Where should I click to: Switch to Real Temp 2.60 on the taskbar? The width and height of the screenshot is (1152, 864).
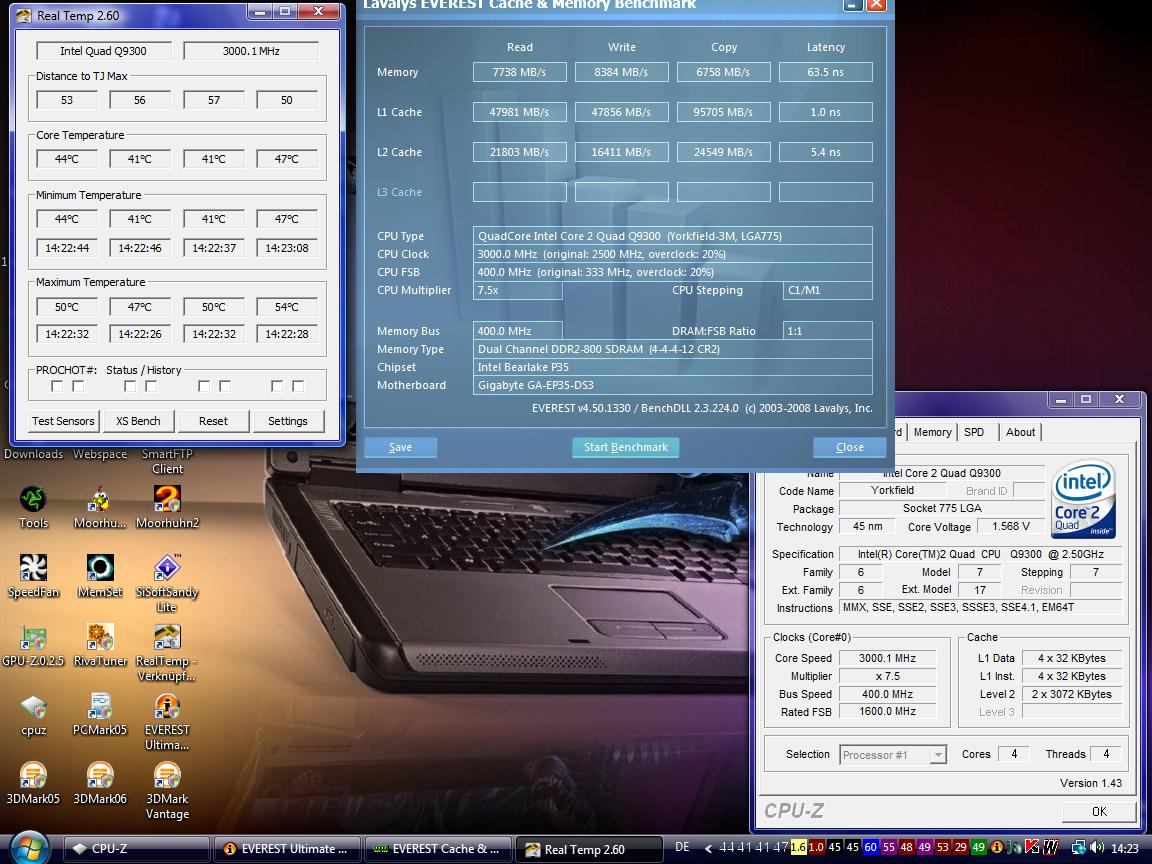tap(588, 849)
